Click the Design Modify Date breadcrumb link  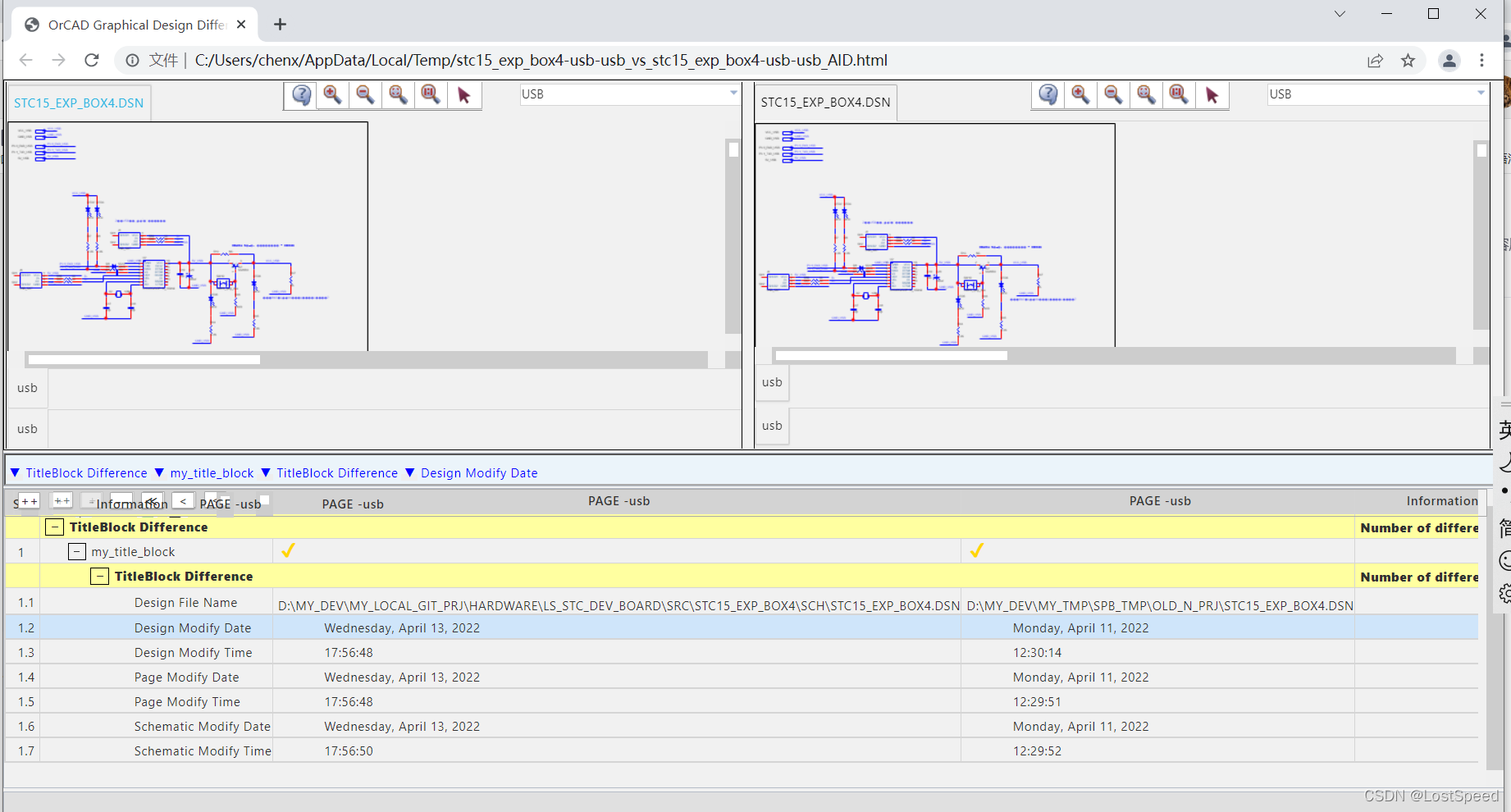pyautogui.click(x=479, y=473)
